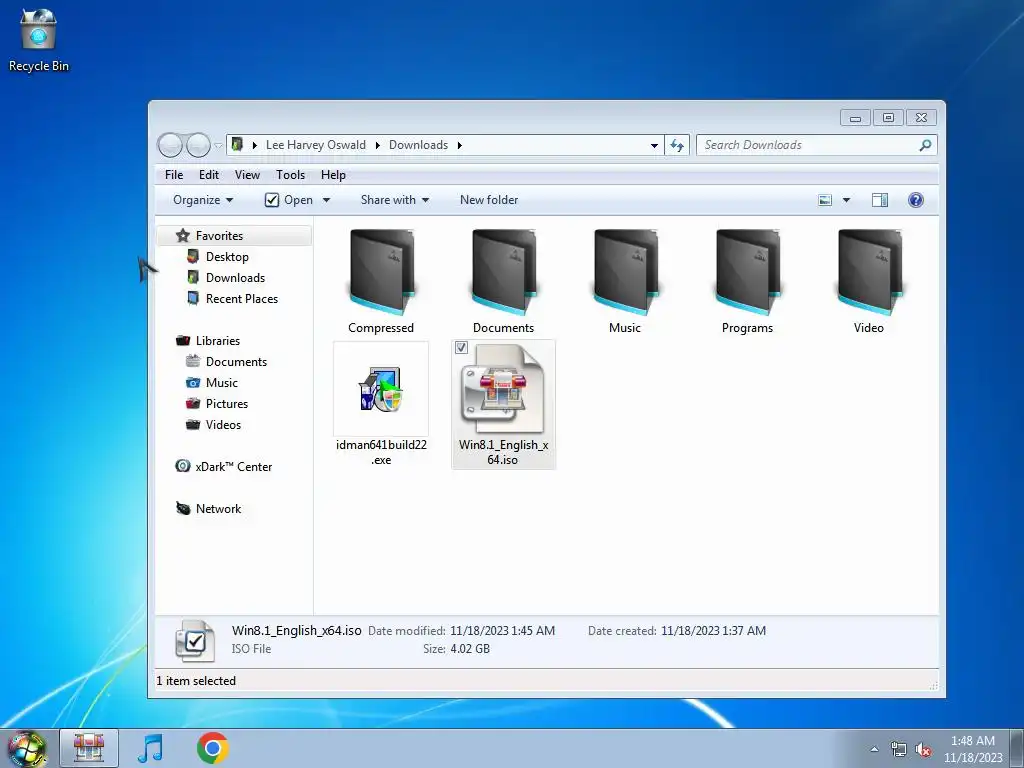Show hidden tray icons arrow
The height and width of the screenshot is (768, 1024).
coord(874,749)
